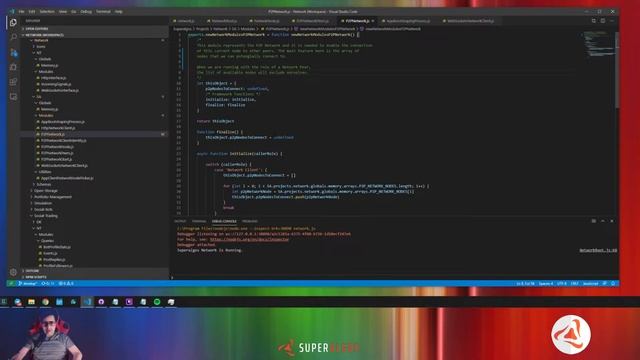This screenshot has height=360, width=640.
Task: Open IncomingSignals.js in the explorer
Action: coord(56,84)
